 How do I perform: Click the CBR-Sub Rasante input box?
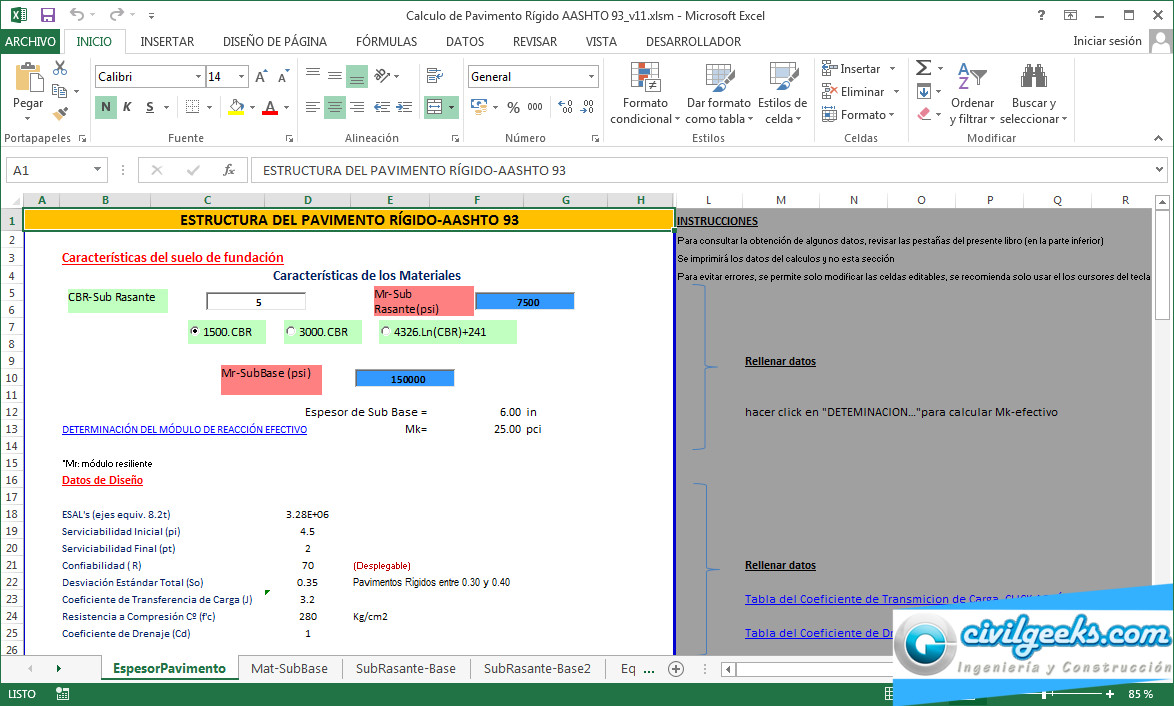[256, 301]
